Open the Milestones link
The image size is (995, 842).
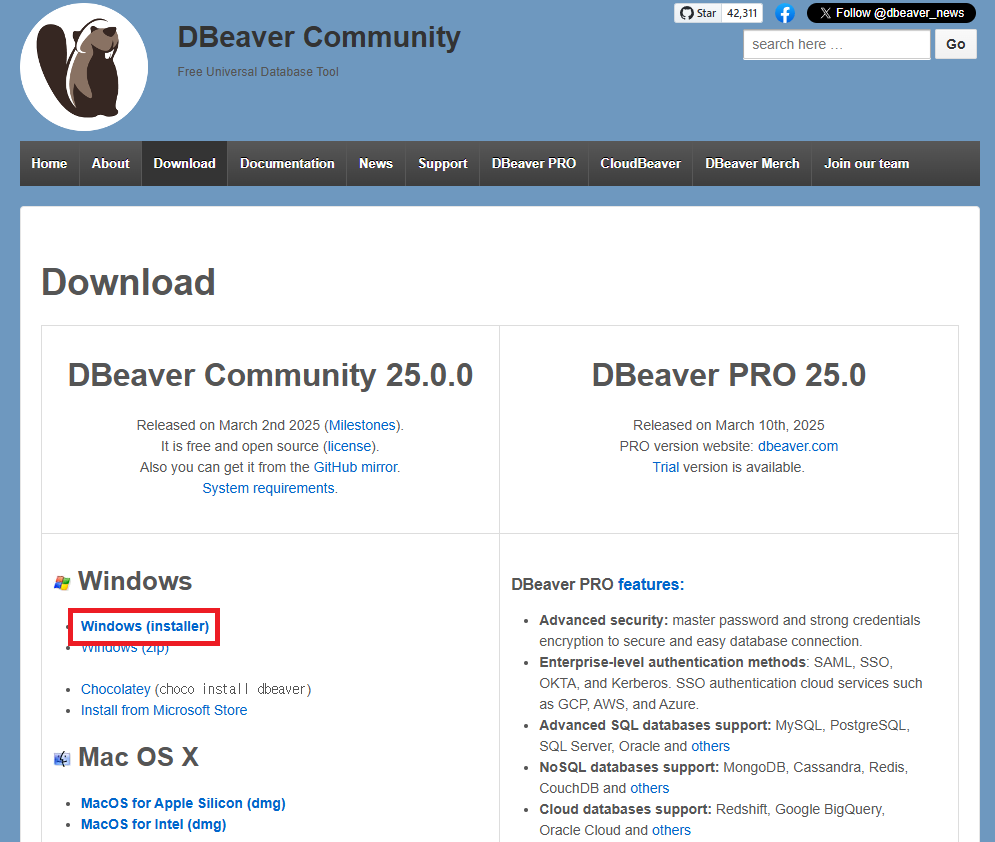pyautogui.click(x=362, y=425)
